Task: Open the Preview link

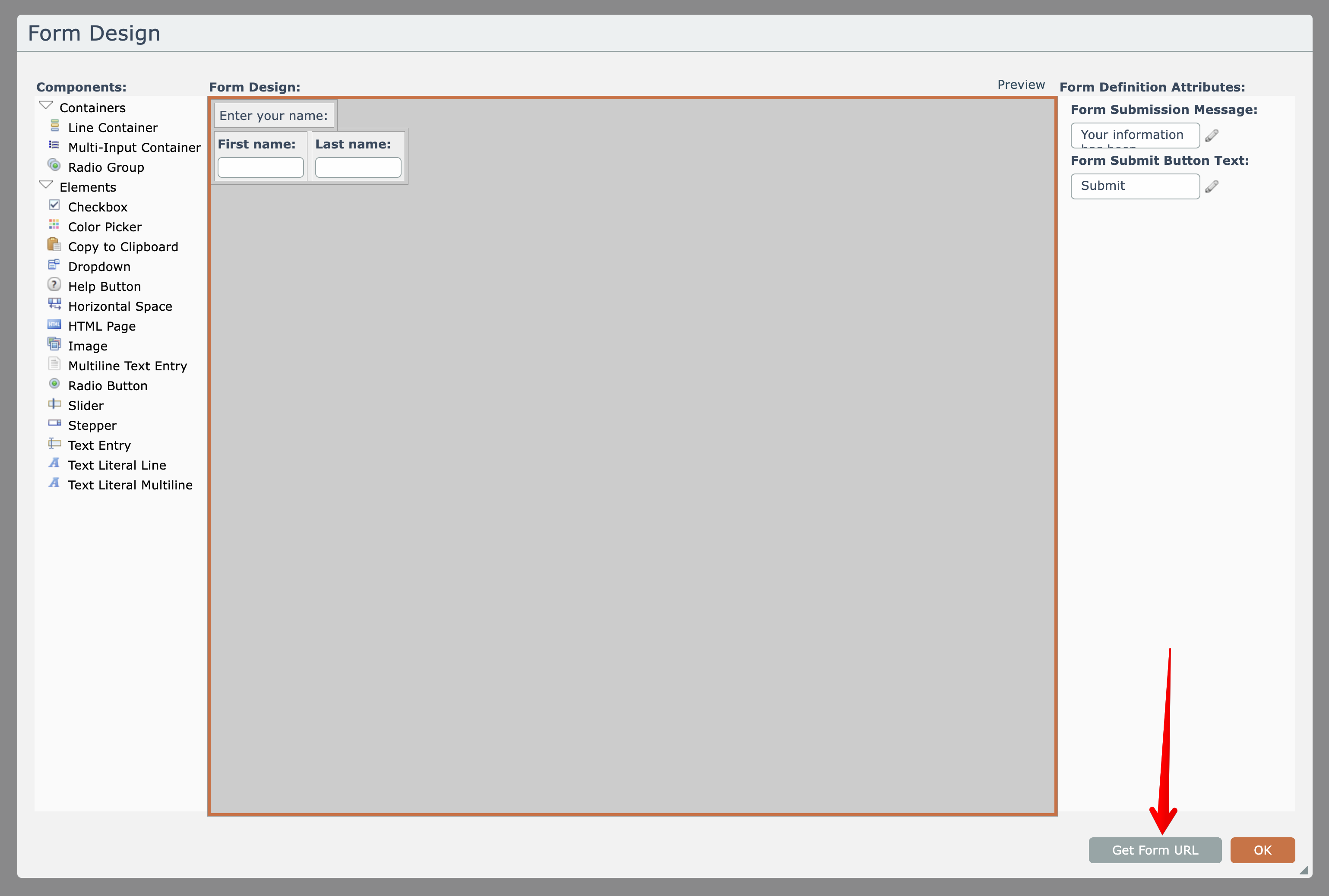Action: 1021,85
